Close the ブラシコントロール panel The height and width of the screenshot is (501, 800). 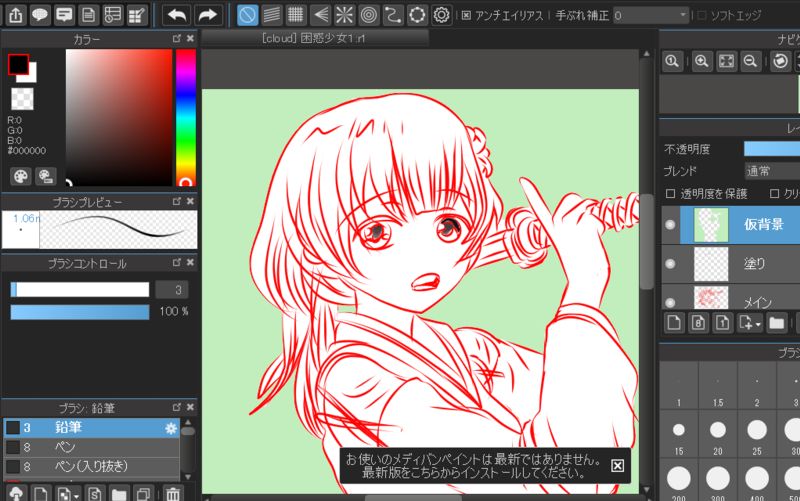pos(190,262)
